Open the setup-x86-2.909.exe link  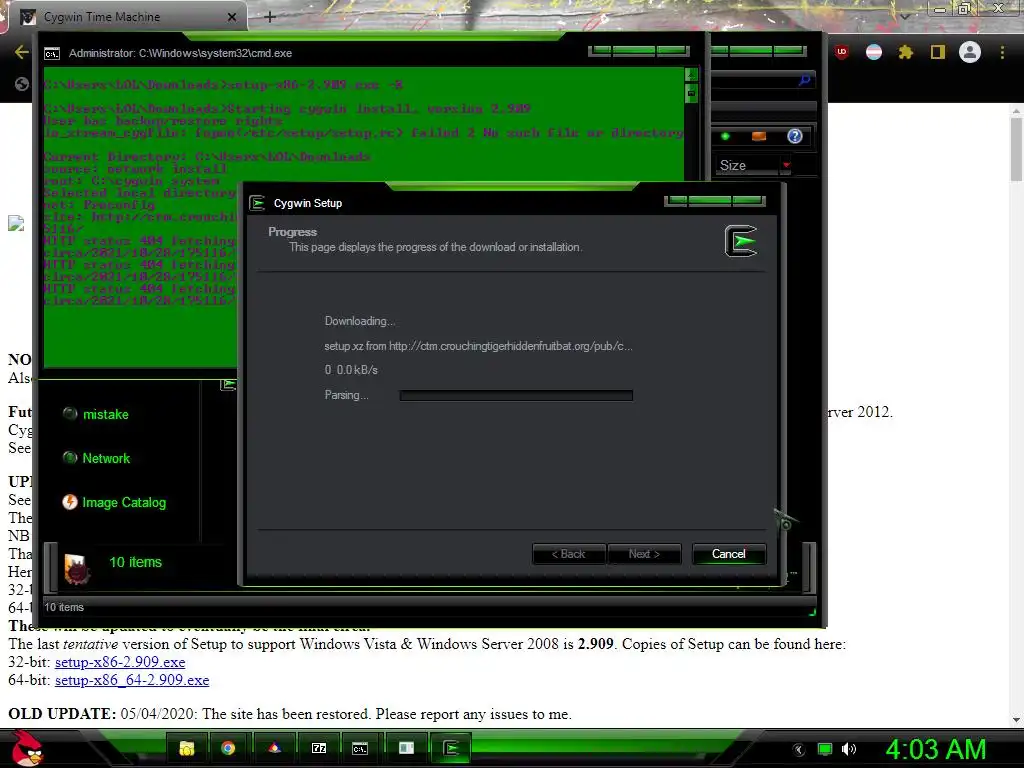(x=120, y=662)
